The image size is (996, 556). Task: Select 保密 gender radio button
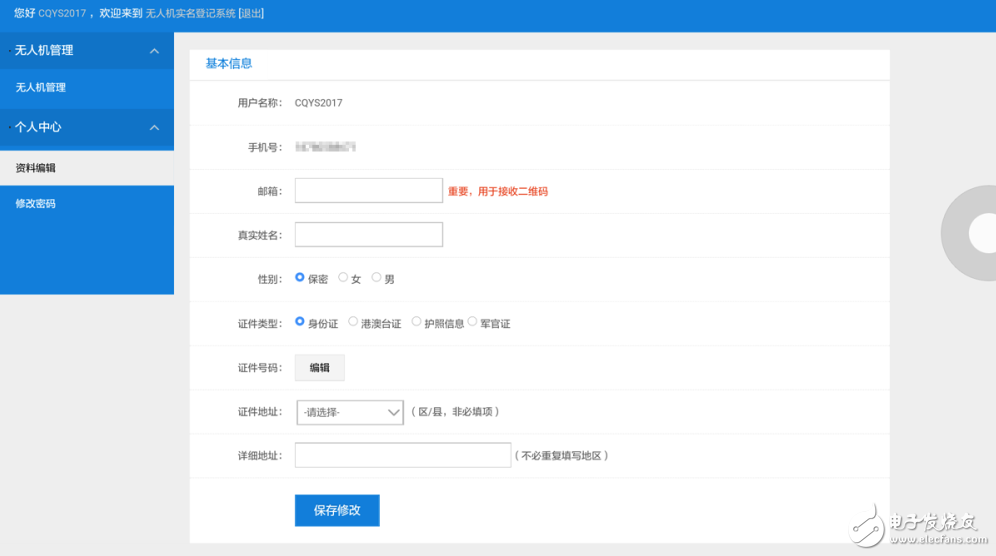300,278
